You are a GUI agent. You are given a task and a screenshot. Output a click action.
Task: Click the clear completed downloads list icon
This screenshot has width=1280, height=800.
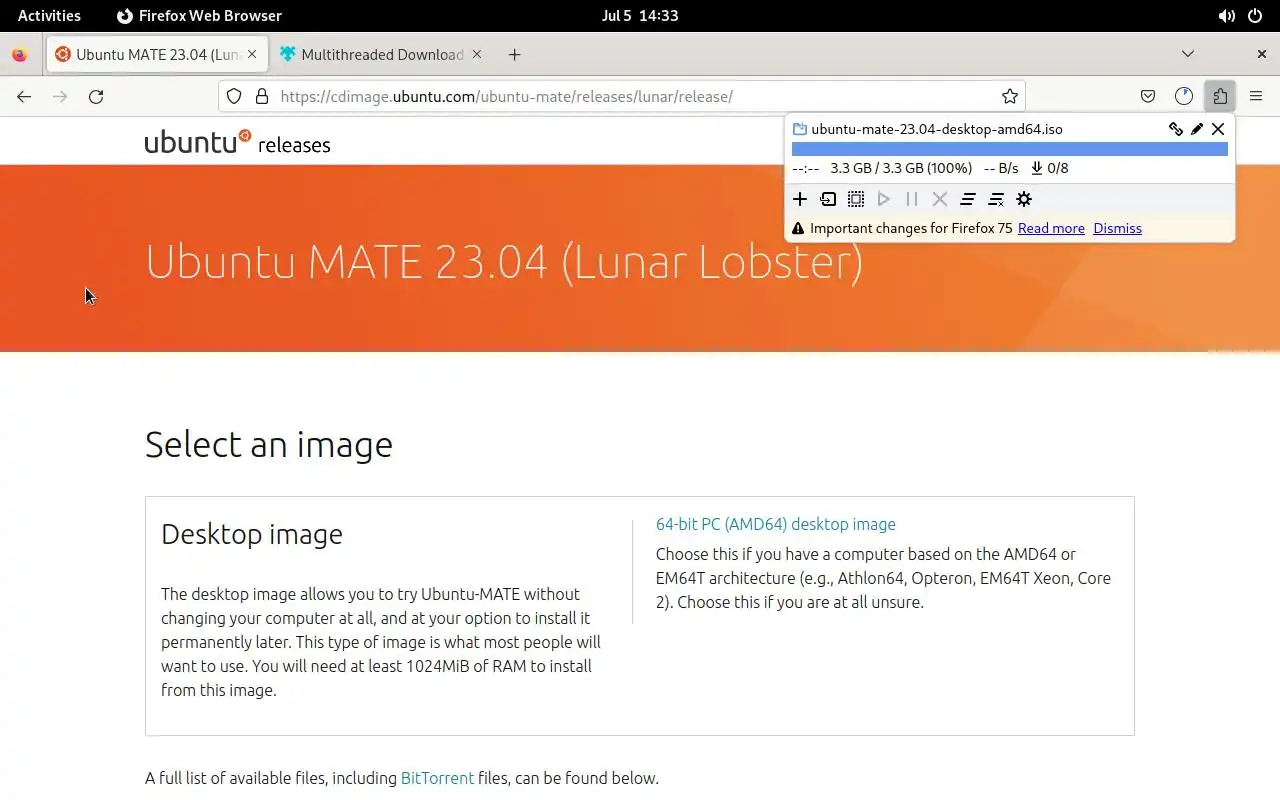pyautogui.click(x=996, y=199)
